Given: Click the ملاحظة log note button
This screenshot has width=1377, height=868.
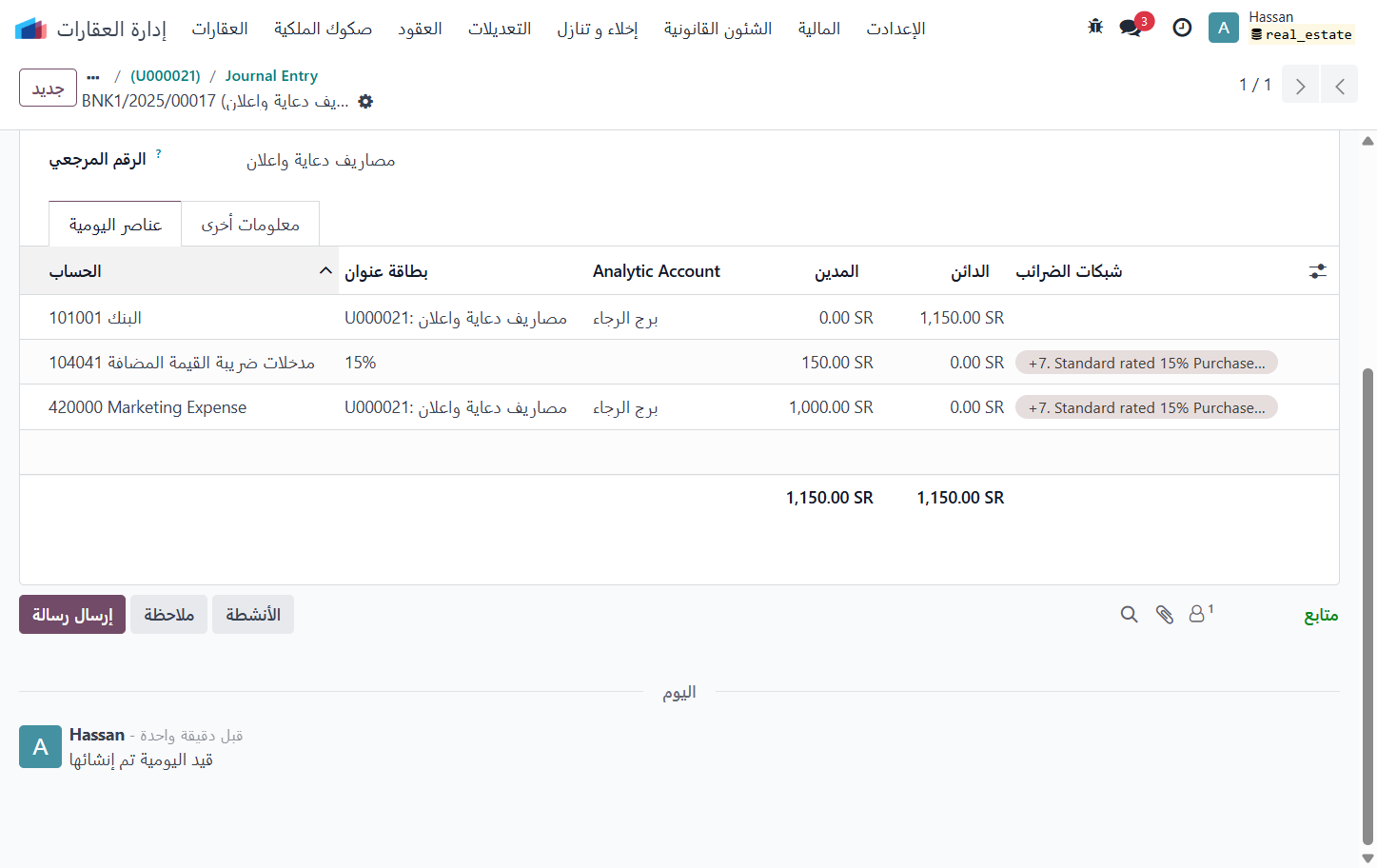Looking at the screenshot, I should 168,615.
